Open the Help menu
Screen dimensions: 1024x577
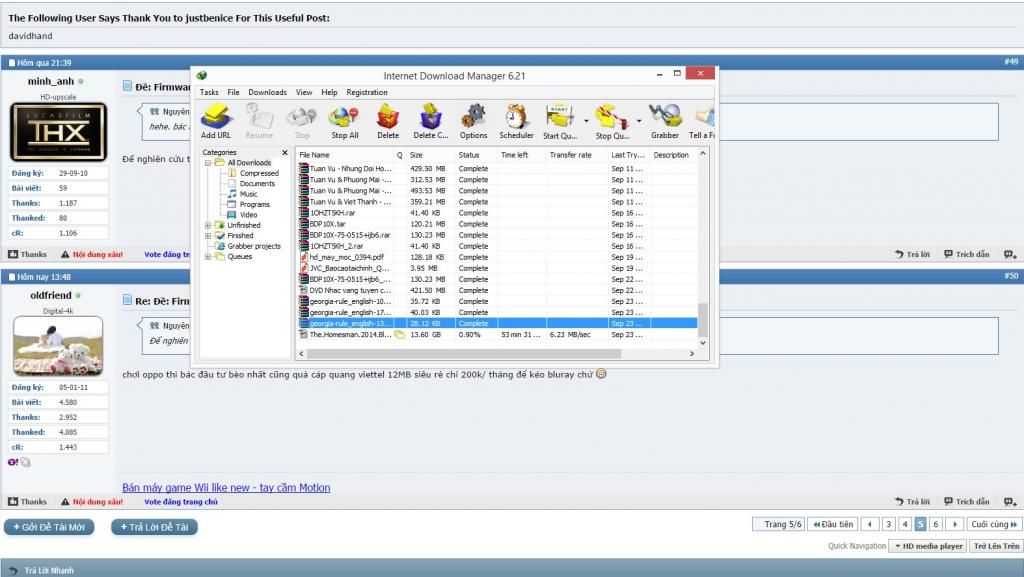(x=329, y=92)
